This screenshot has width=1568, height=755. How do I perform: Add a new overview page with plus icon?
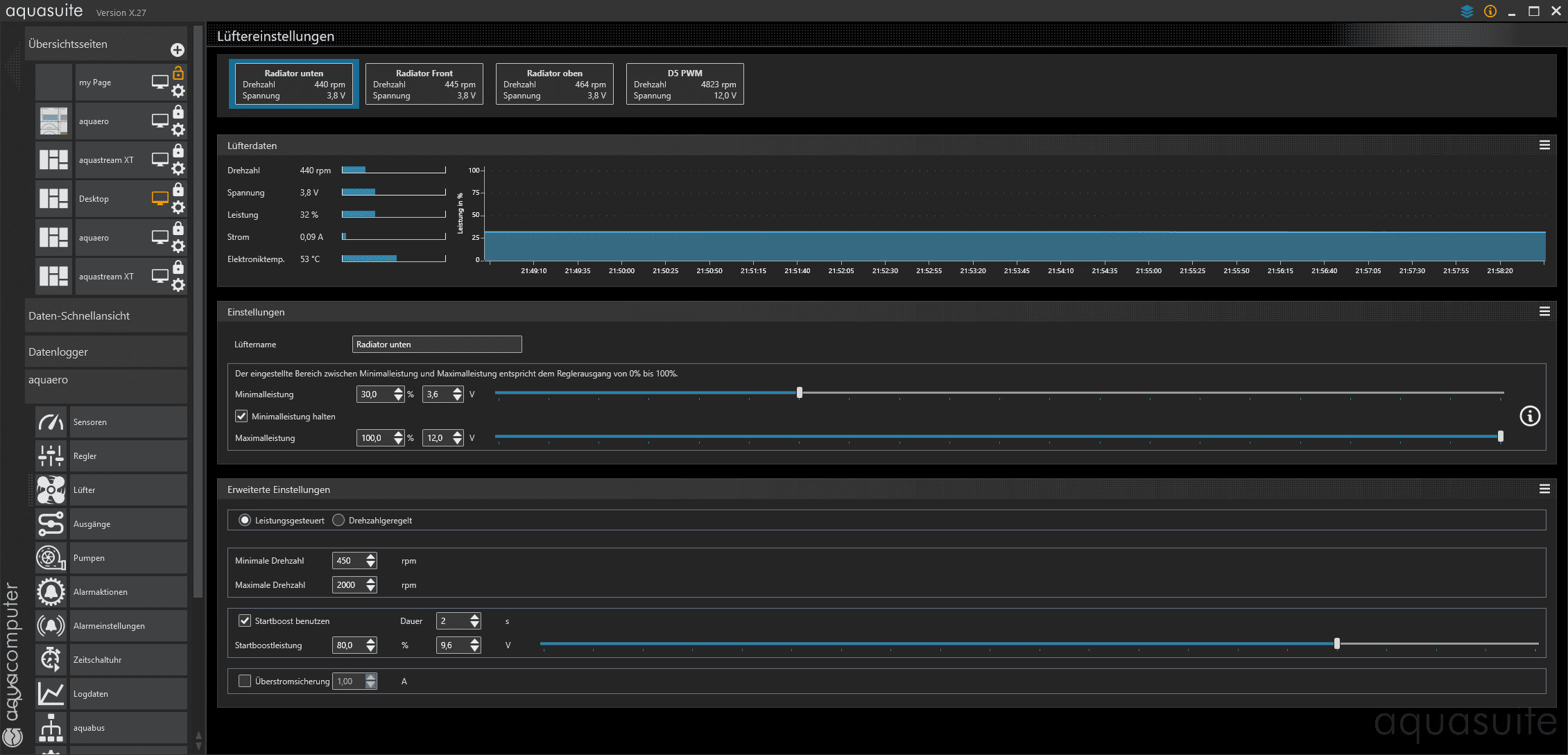pyautogui.click(x=178, y=50)
